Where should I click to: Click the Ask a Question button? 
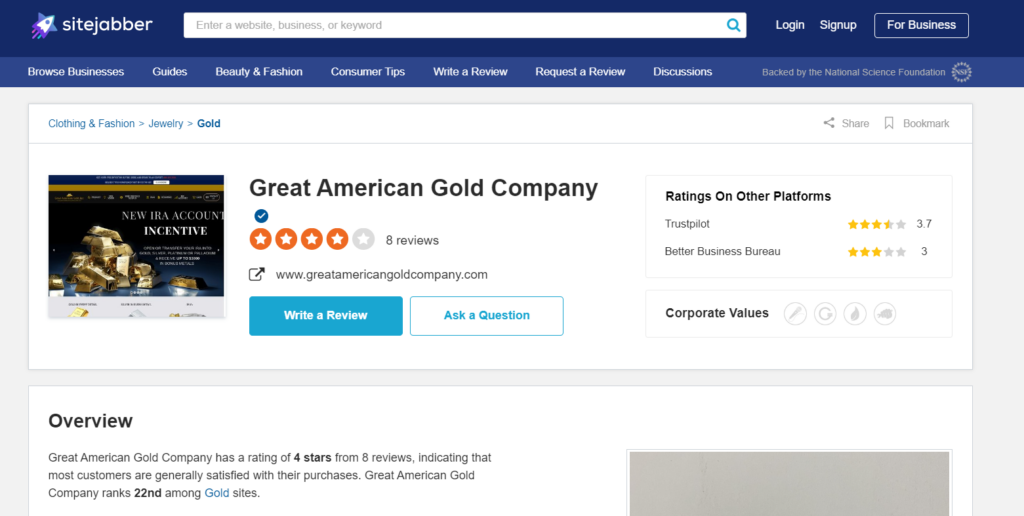tap(487, 315)
